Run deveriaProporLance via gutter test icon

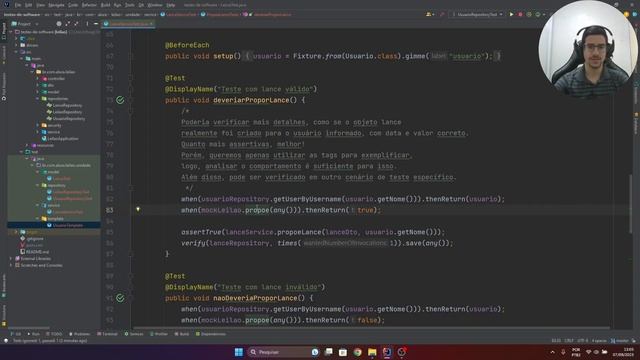click(x=120, y=100)
